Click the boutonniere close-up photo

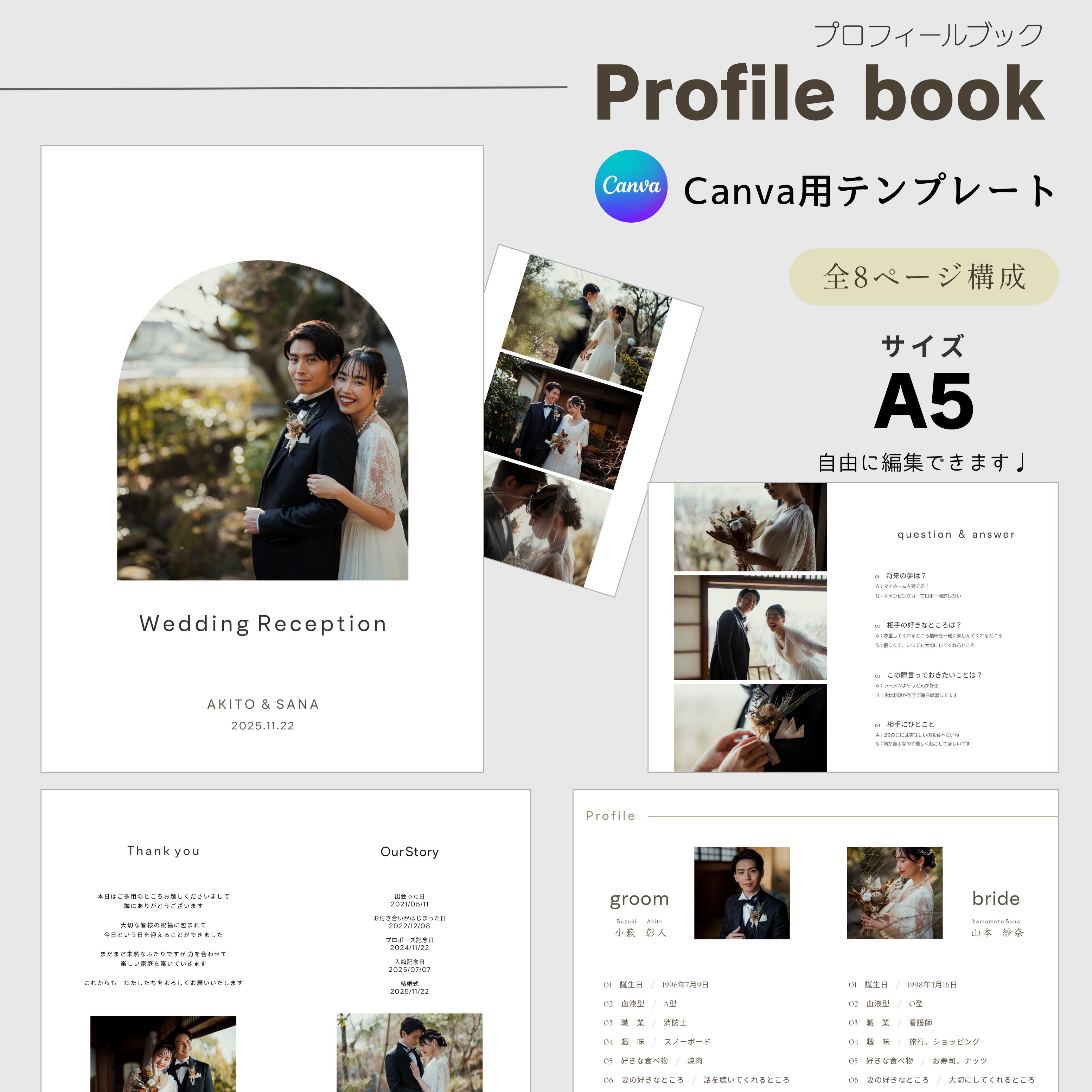[x=750, y=728]
